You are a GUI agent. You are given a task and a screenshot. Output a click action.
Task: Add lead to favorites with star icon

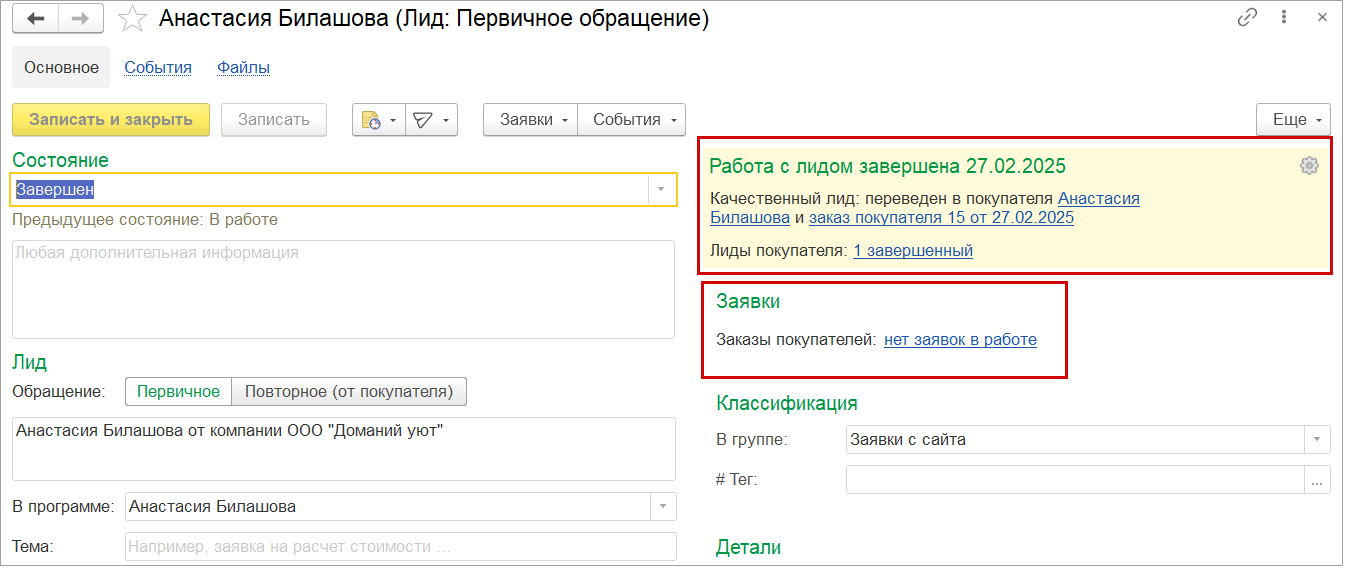click(x=132, y=19)
